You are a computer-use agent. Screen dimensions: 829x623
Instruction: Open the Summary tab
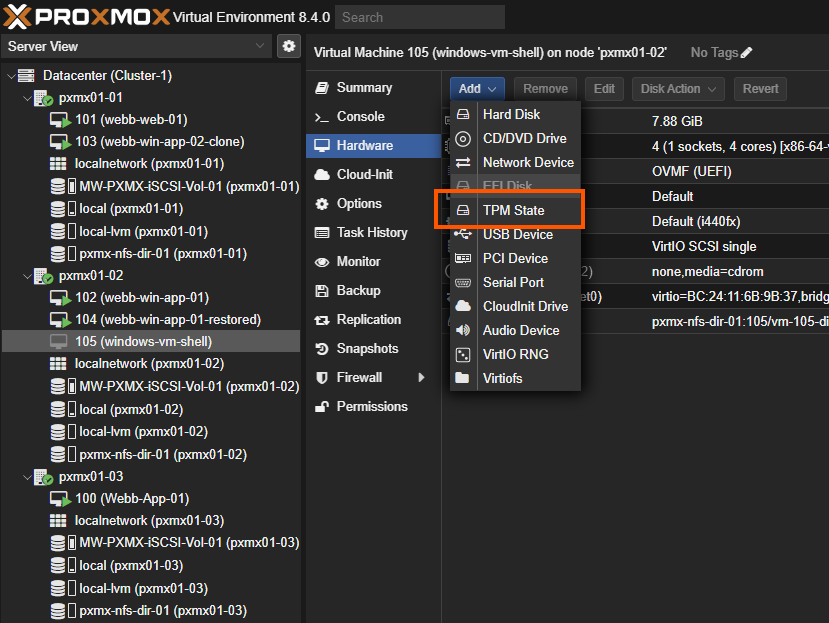pos(373,87)
